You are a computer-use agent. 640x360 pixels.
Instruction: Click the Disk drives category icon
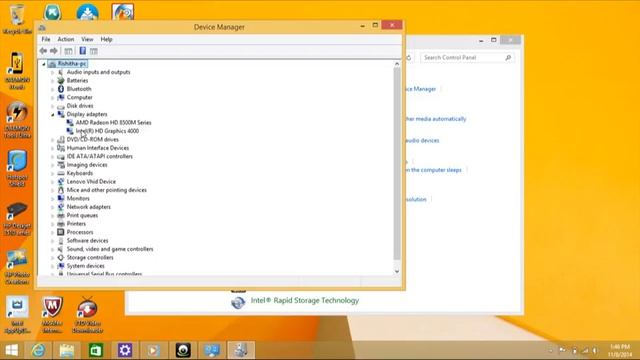point(61,106)
